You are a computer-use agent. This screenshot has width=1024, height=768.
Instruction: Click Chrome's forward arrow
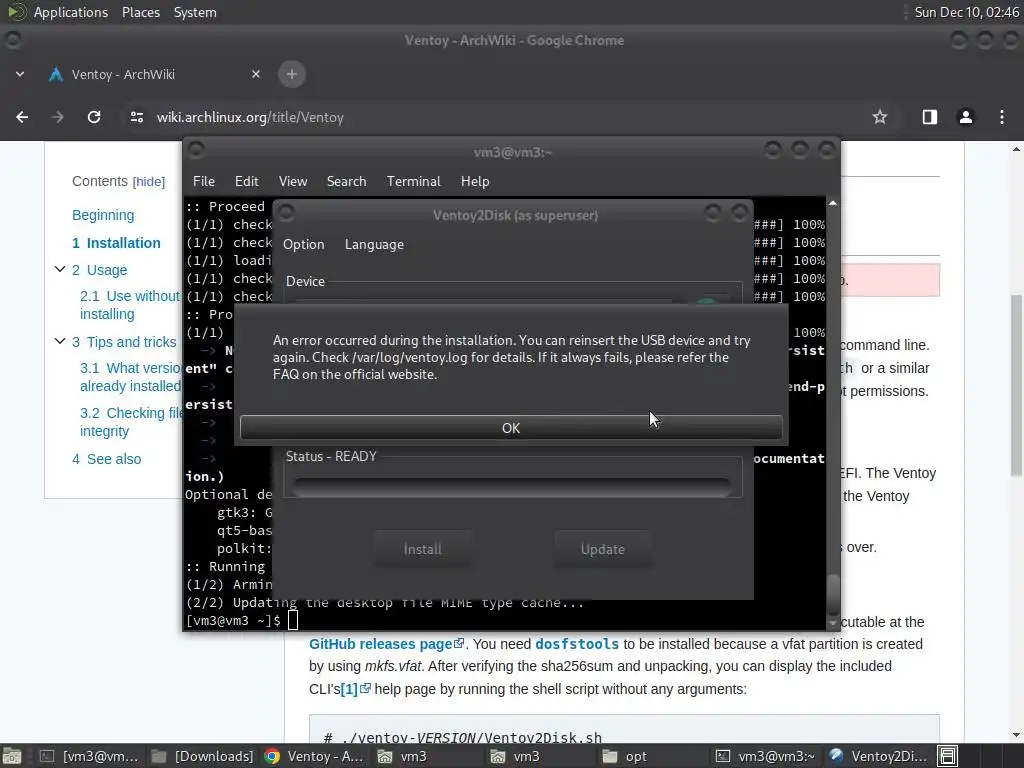[x=58, y=117]
